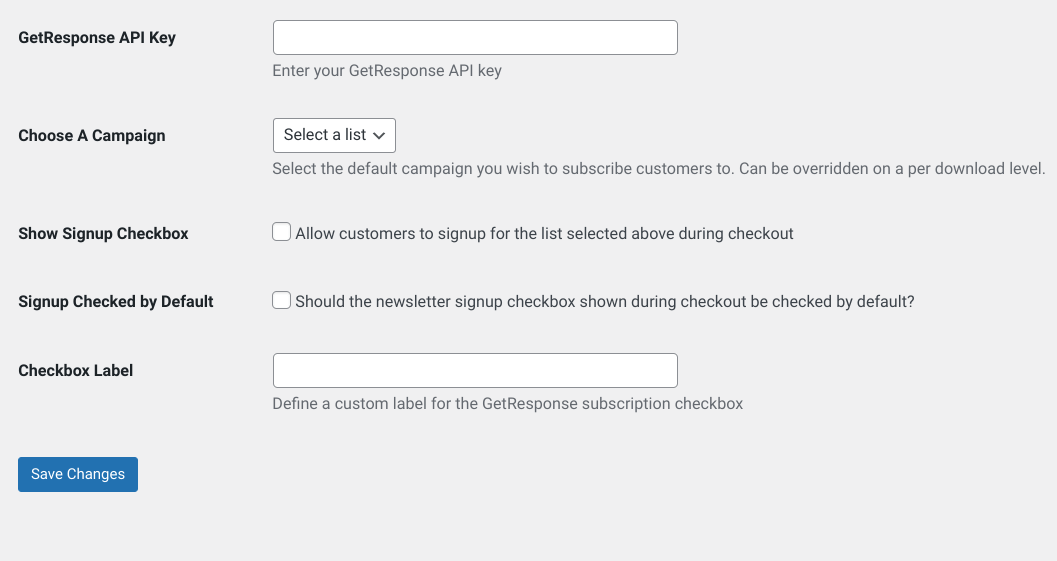Toggle via 'Should the newsletter signup checkbox' label text
Image resolution: width=1057 pixels, height=561 pixels.
click(605, 301)
